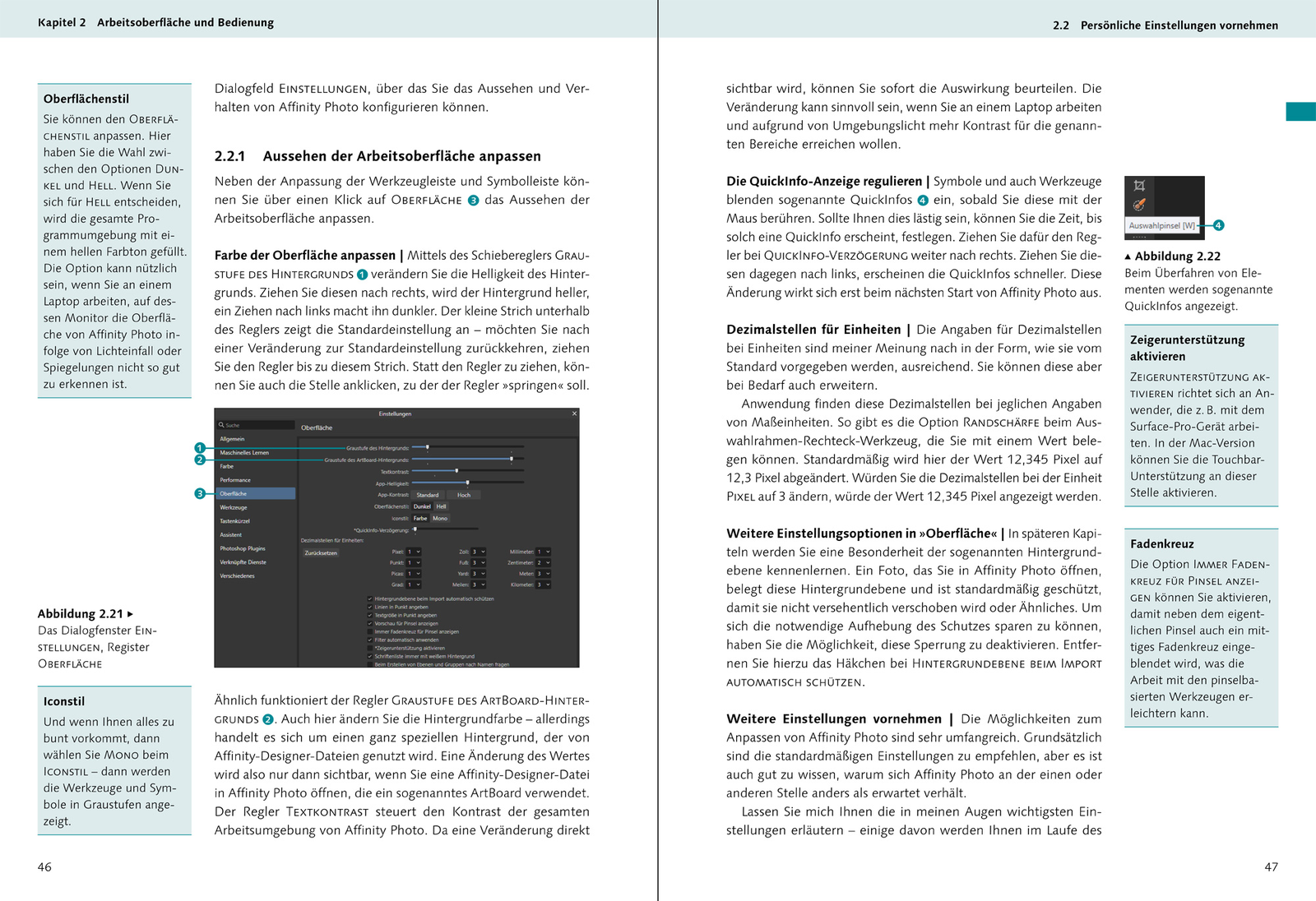
Task: Open the Kilometer decimal places dropdown
Action: pos(544,584)
